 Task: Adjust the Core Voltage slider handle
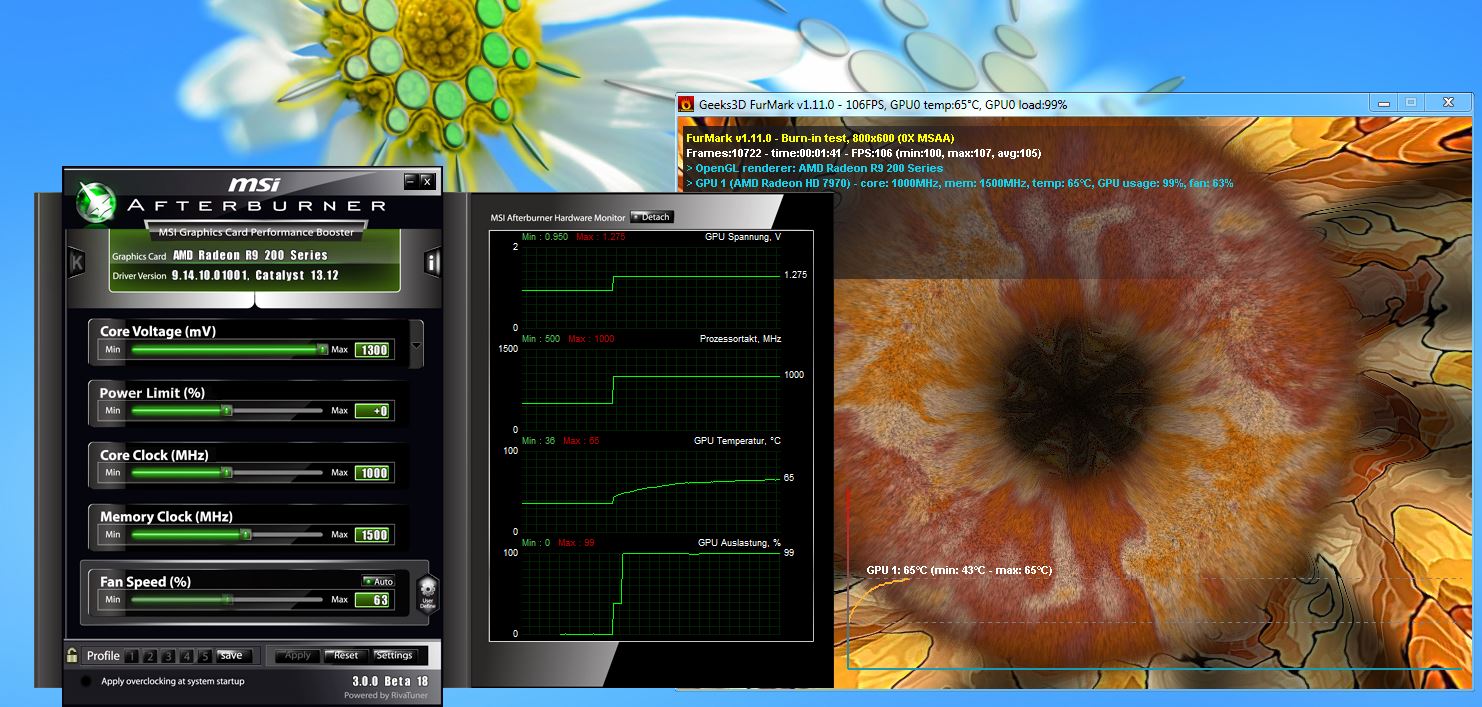pyautogui.click(x=322, y=349)
